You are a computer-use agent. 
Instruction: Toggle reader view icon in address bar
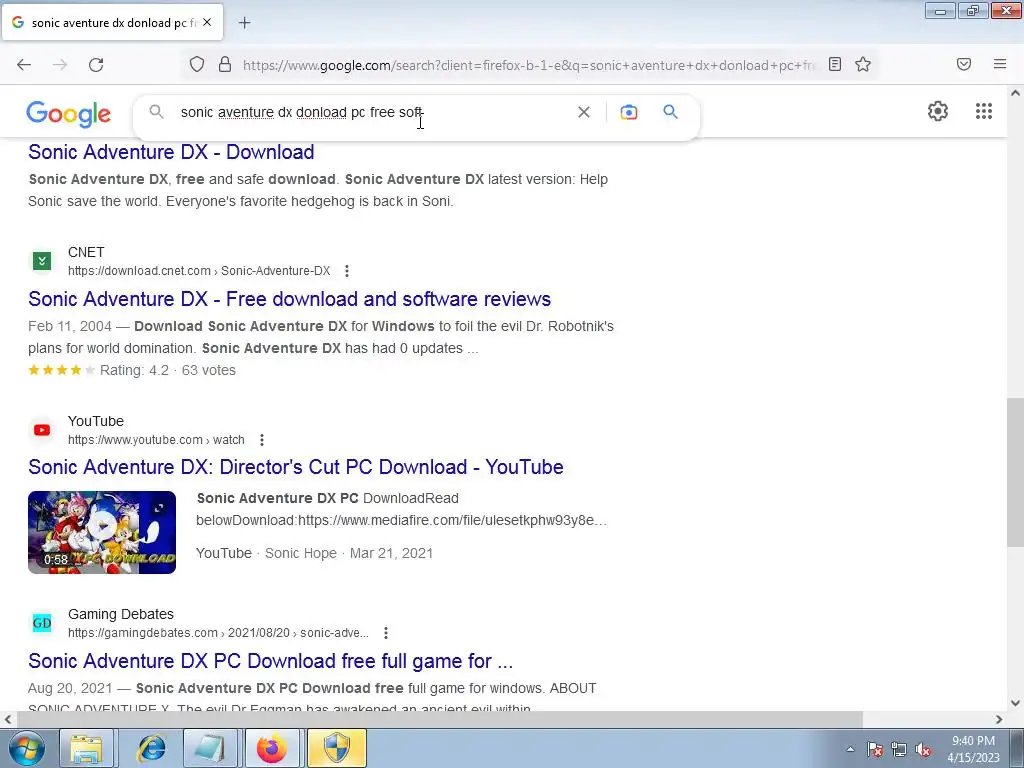pos(835,64)
